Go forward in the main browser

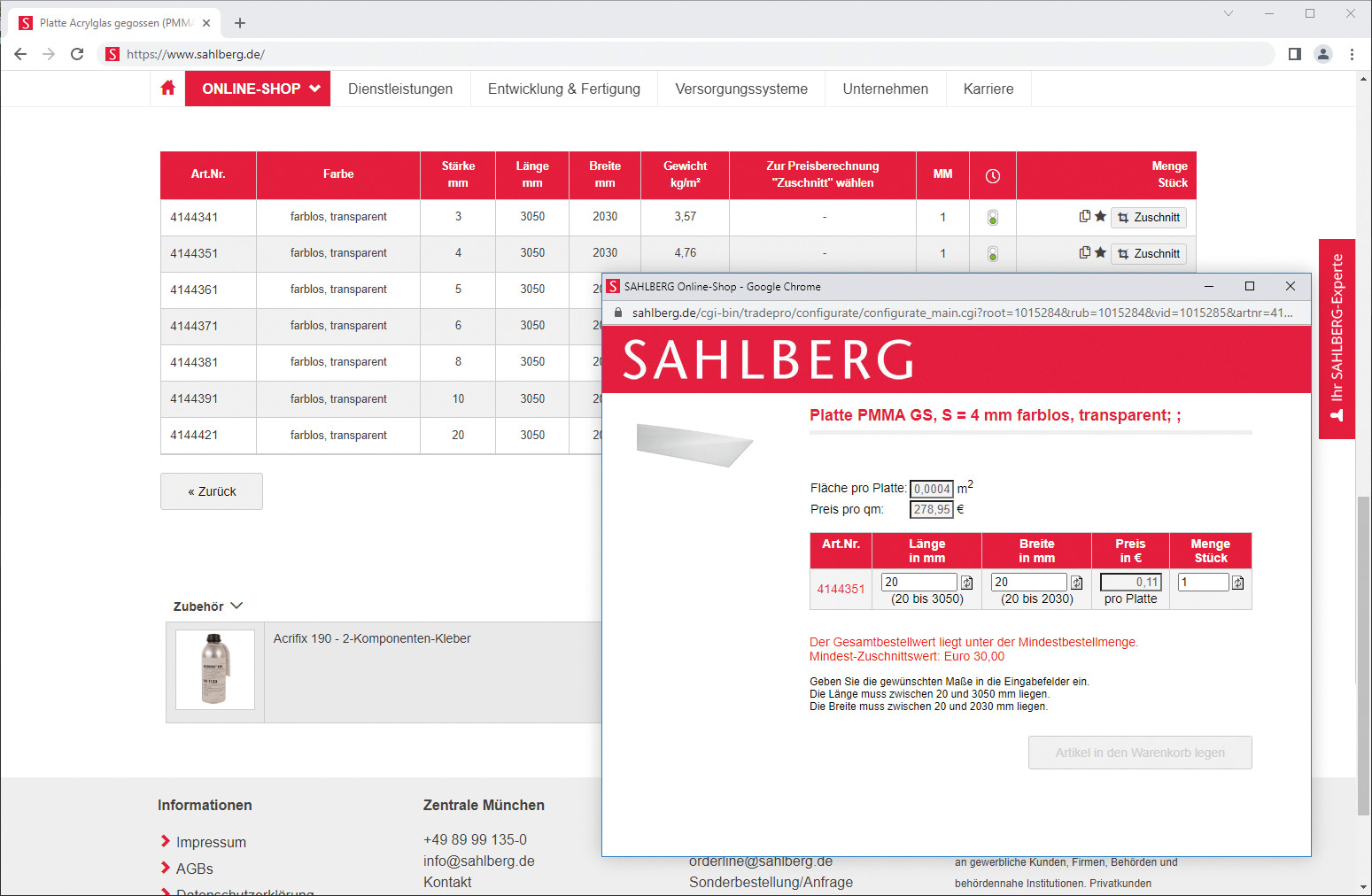(49, 54)
